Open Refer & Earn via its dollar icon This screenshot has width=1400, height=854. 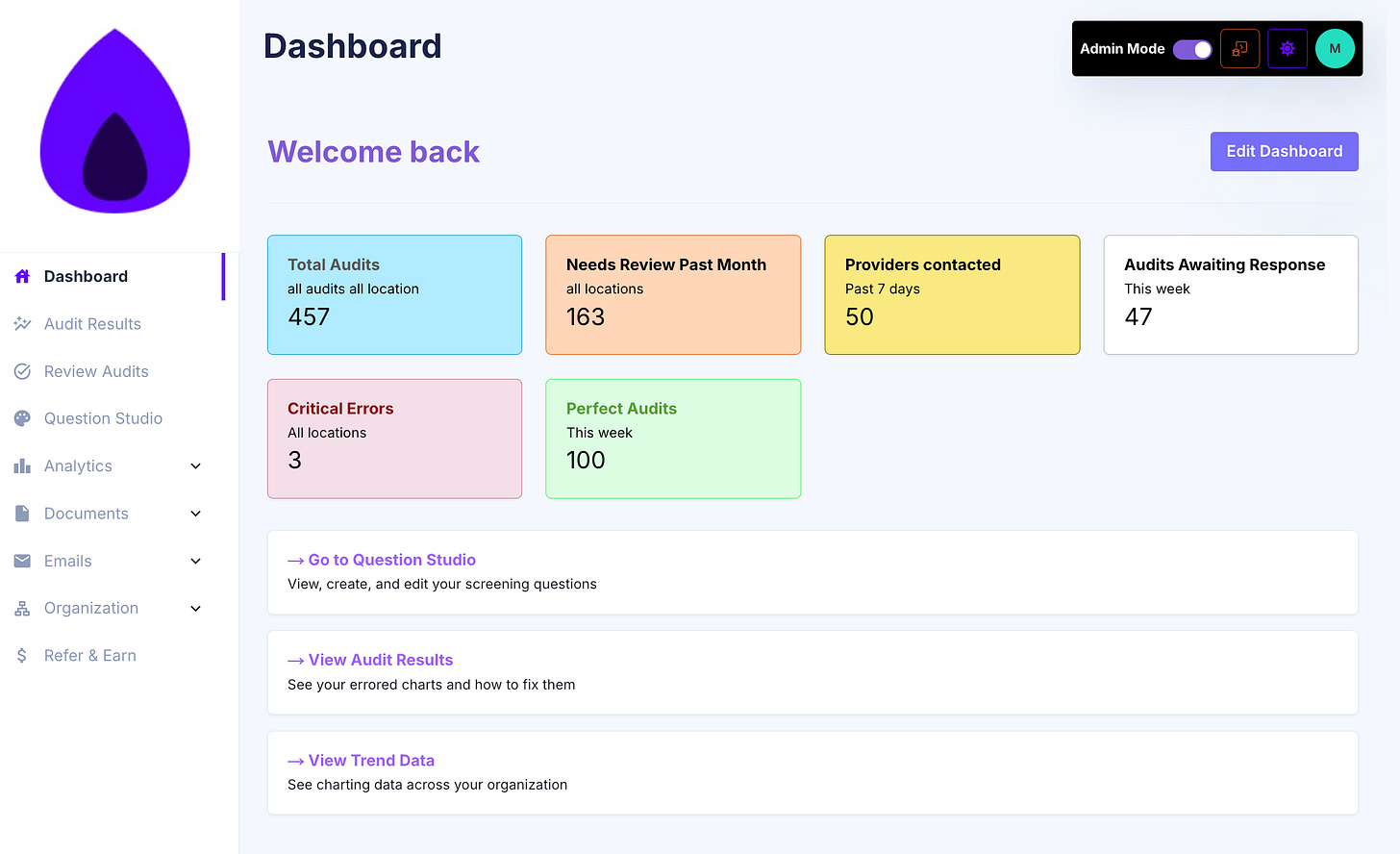(x=22, y=656)
